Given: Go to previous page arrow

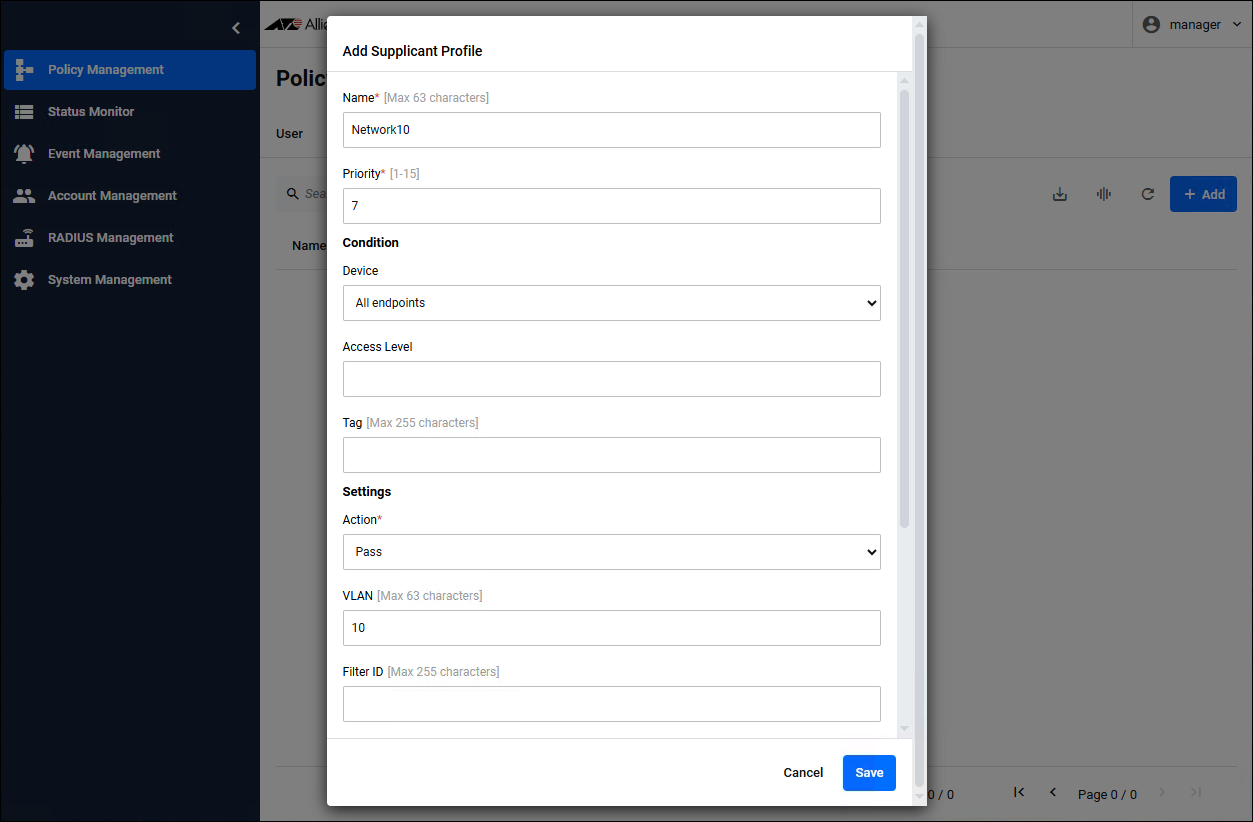Looking at the screenshot, I should coord(1053,792).
